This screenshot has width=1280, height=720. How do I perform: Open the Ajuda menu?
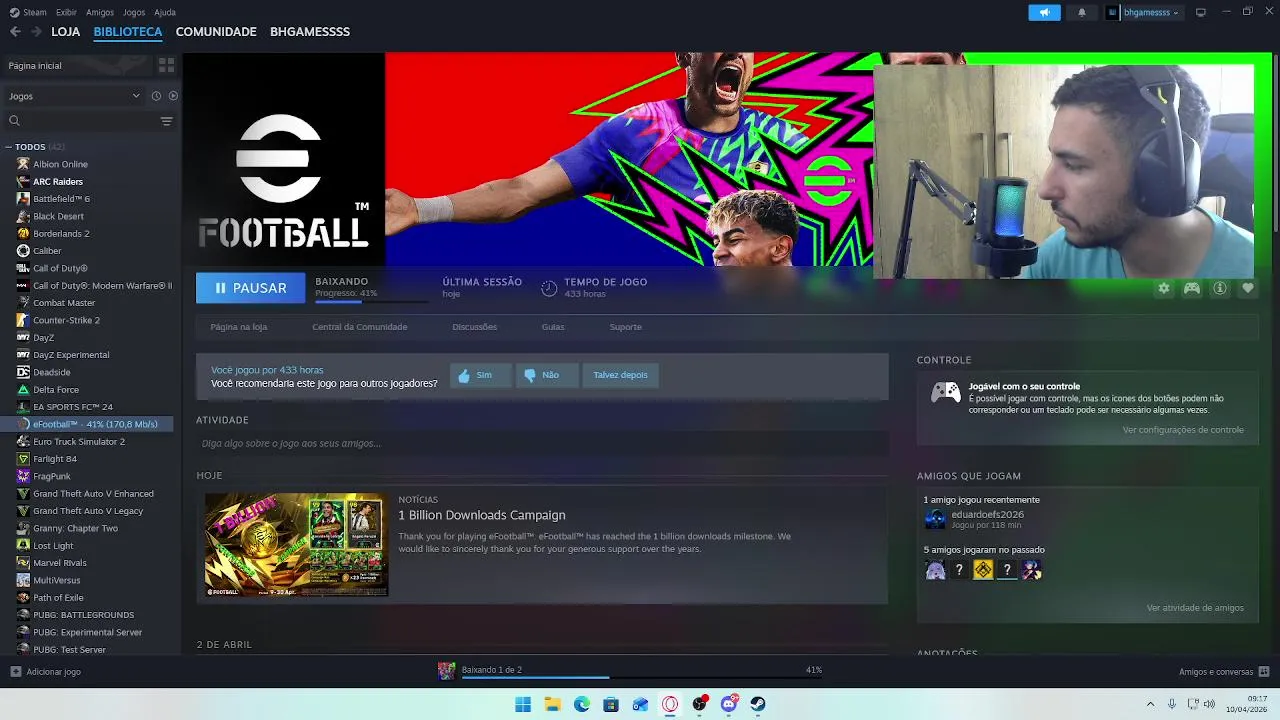(165, 12)
